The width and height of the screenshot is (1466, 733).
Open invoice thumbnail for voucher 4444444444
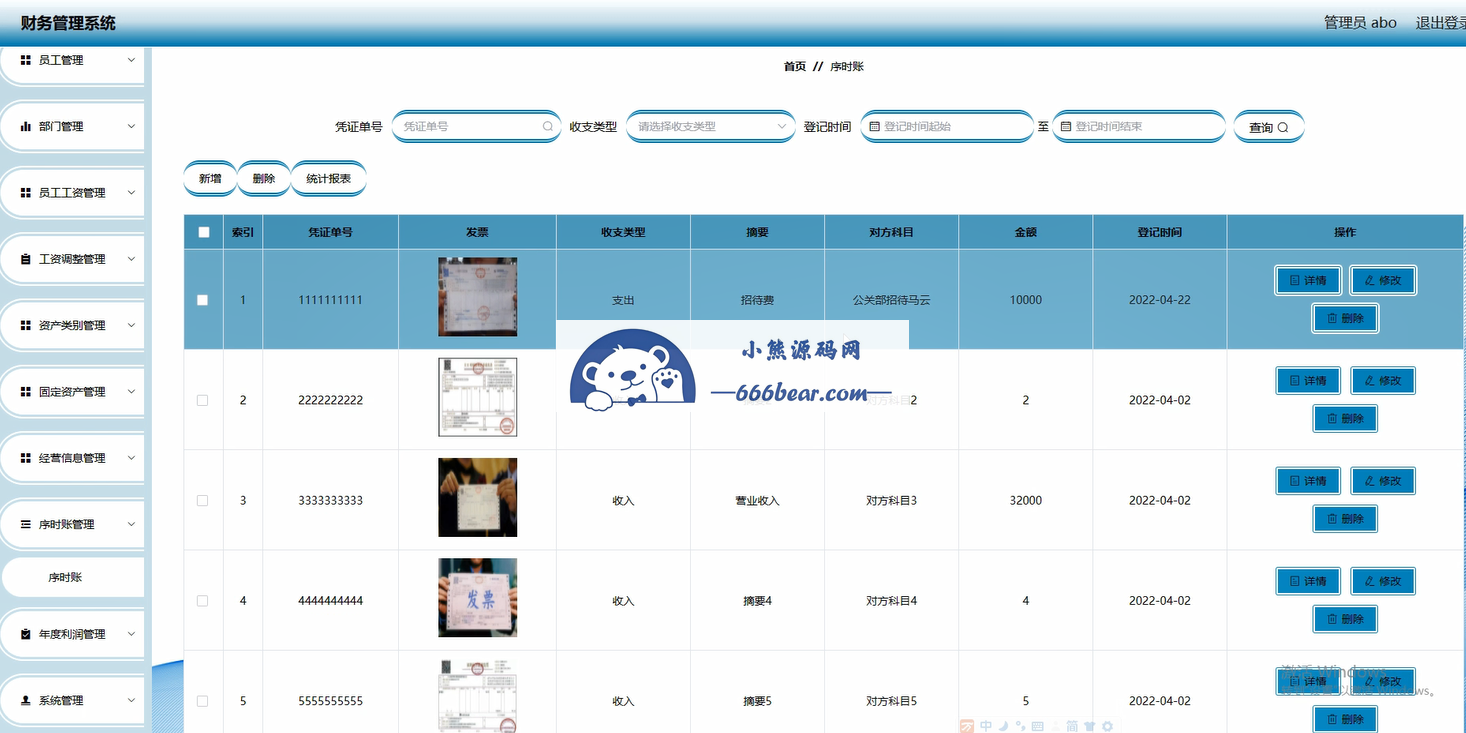pyautogui.click(x=477, y=598)
